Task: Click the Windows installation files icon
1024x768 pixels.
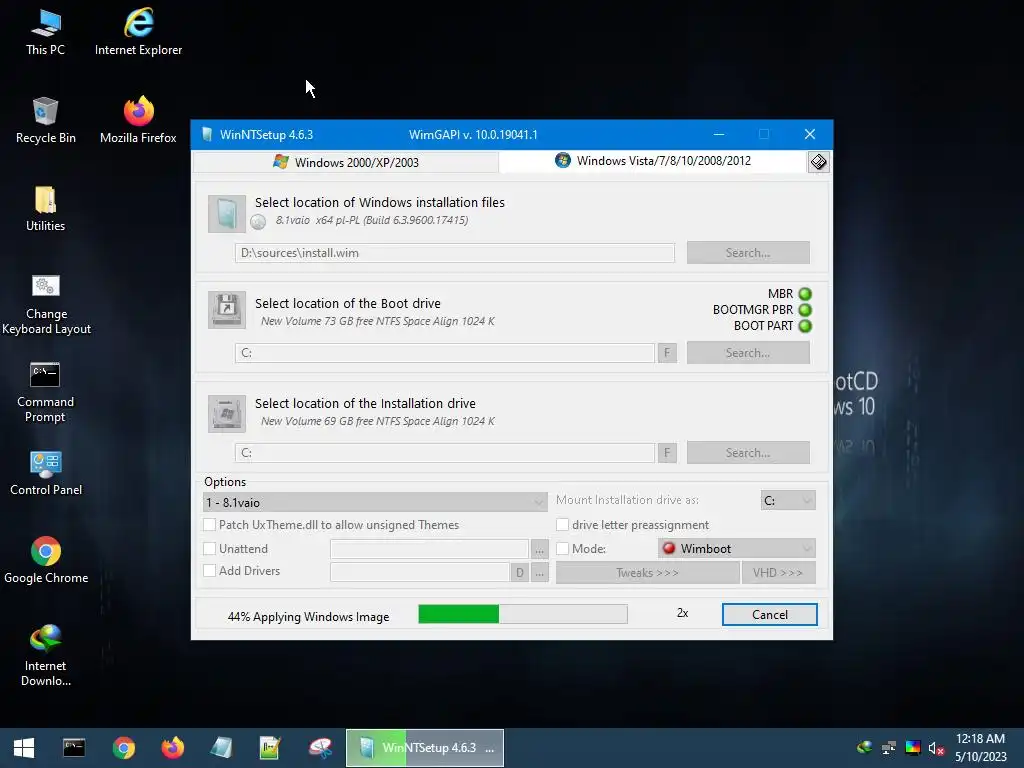Action: (x=227, y=214)
